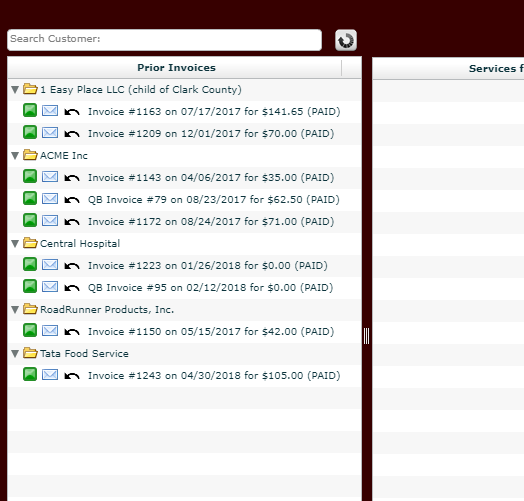Image resolution: width=524 pixels, height=501 pixels.
Task: Open Invoice #1243 for $105.00 entry
Action: pos(214,376)
